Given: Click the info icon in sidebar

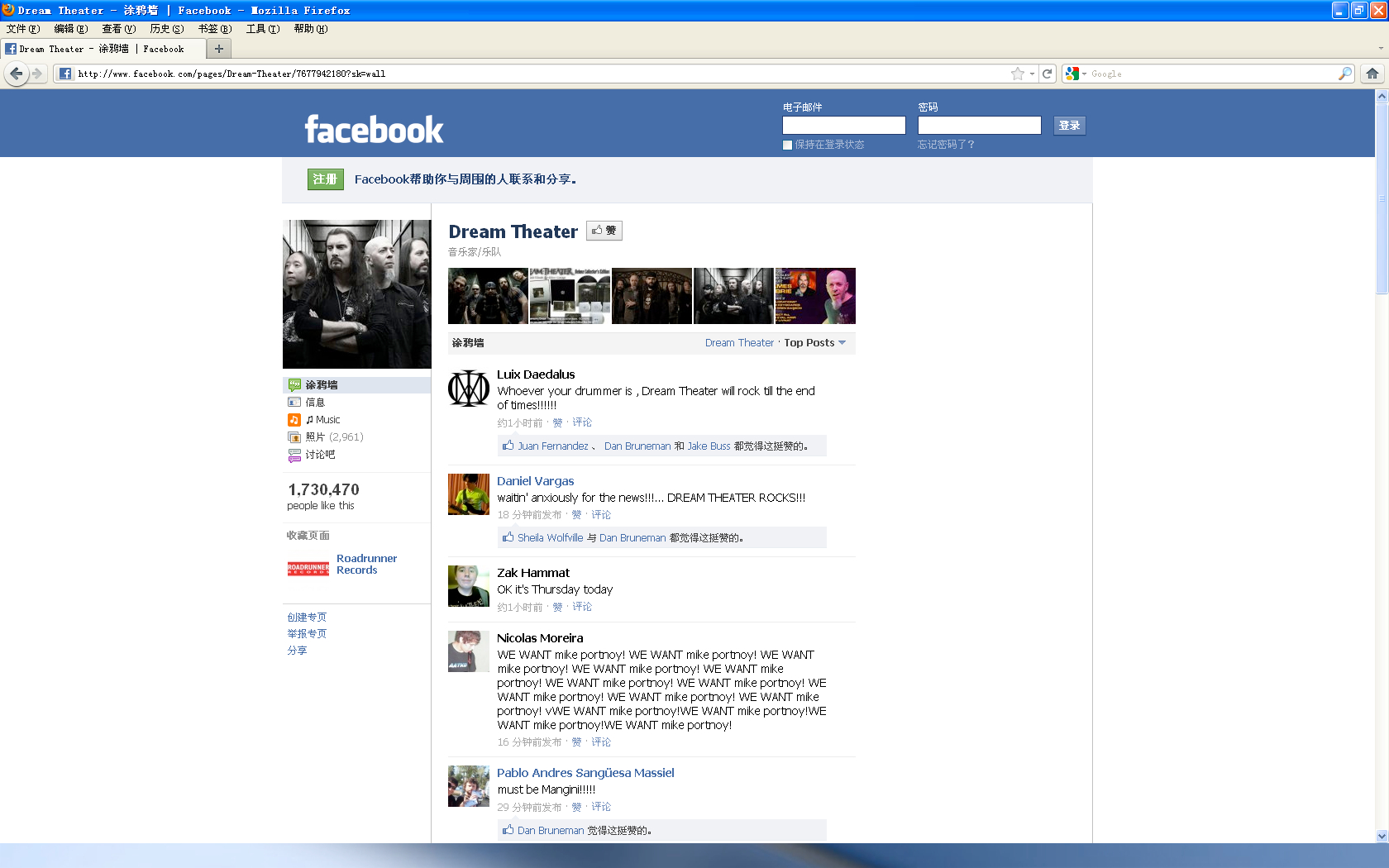Looking at the screenshot, I should (294, 403).
